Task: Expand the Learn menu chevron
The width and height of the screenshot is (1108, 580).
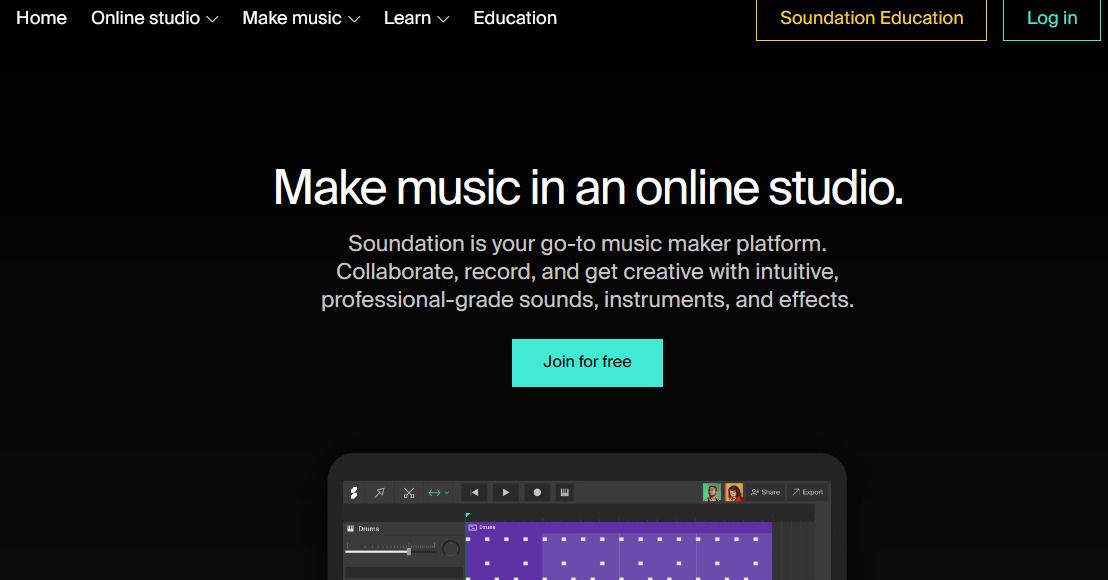Action: (x=443, y=19)
